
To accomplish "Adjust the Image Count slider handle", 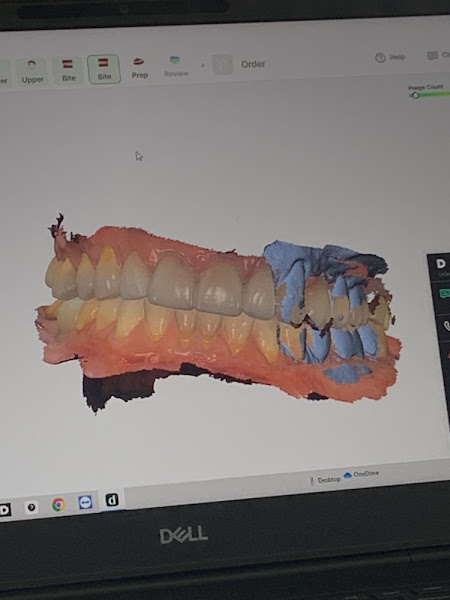I will pyautogui.click(x=415, y=95).
